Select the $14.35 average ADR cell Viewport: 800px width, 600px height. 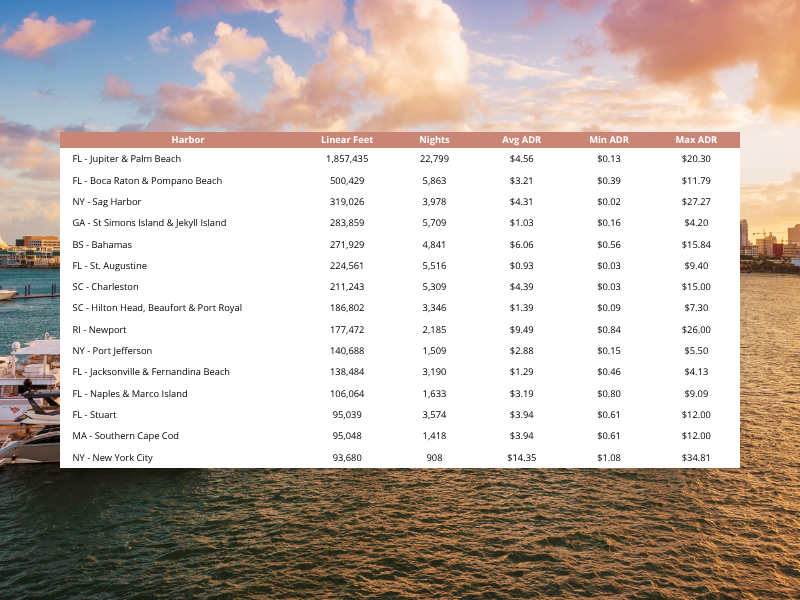coord(521,458)
